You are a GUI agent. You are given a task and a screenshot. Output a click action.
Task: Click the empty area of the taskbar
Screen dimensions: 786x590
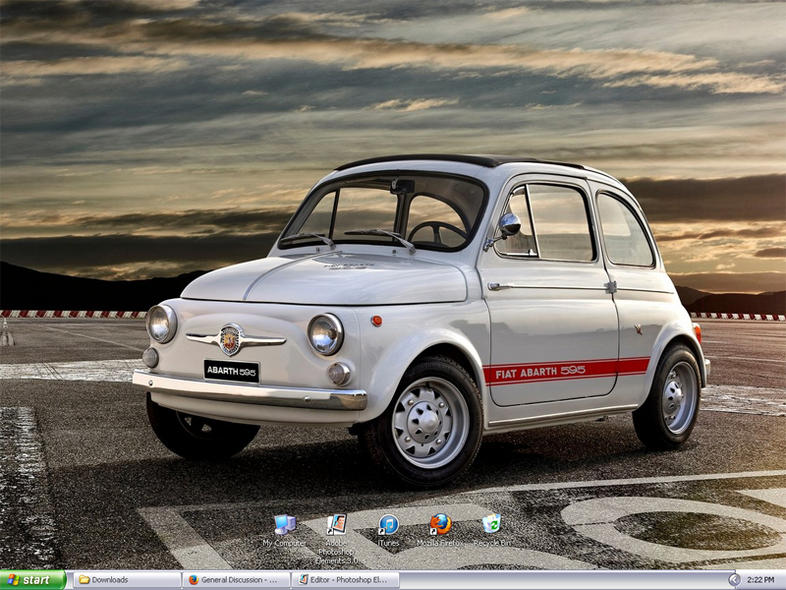[560, 580]
